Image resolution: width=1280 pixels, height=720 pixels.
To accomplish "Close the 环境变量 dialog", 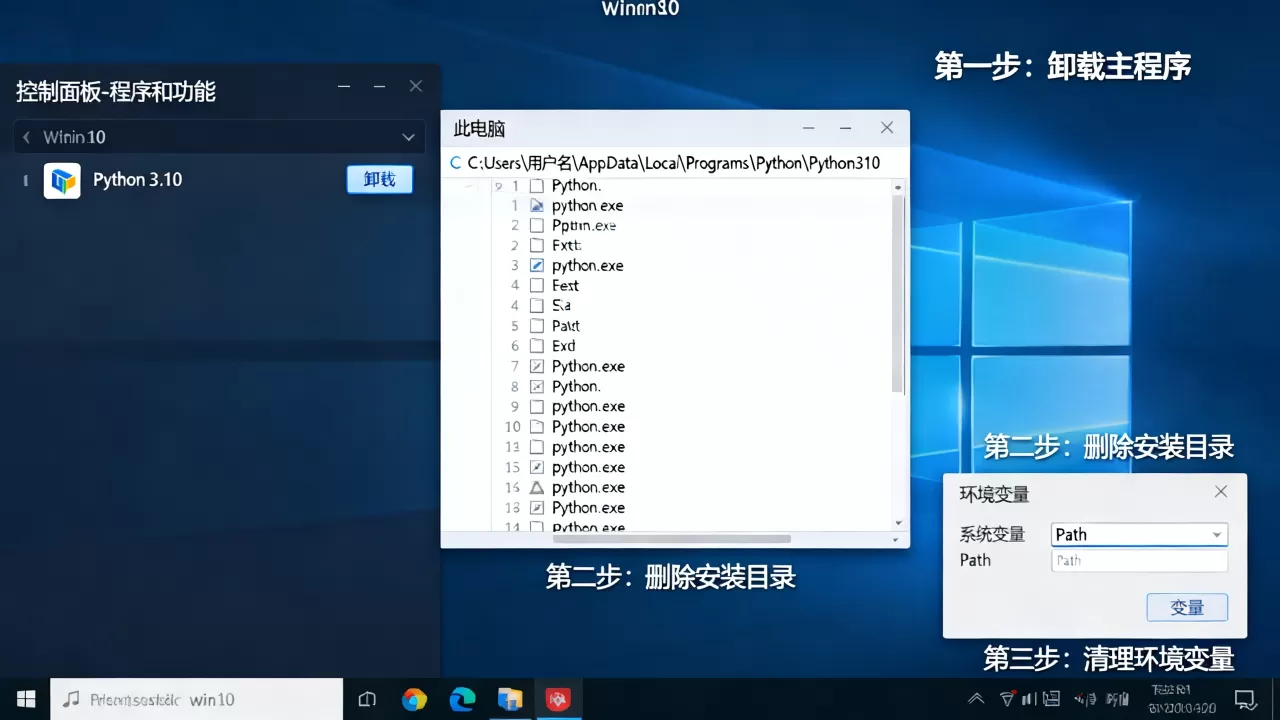I will [1221, 492].
